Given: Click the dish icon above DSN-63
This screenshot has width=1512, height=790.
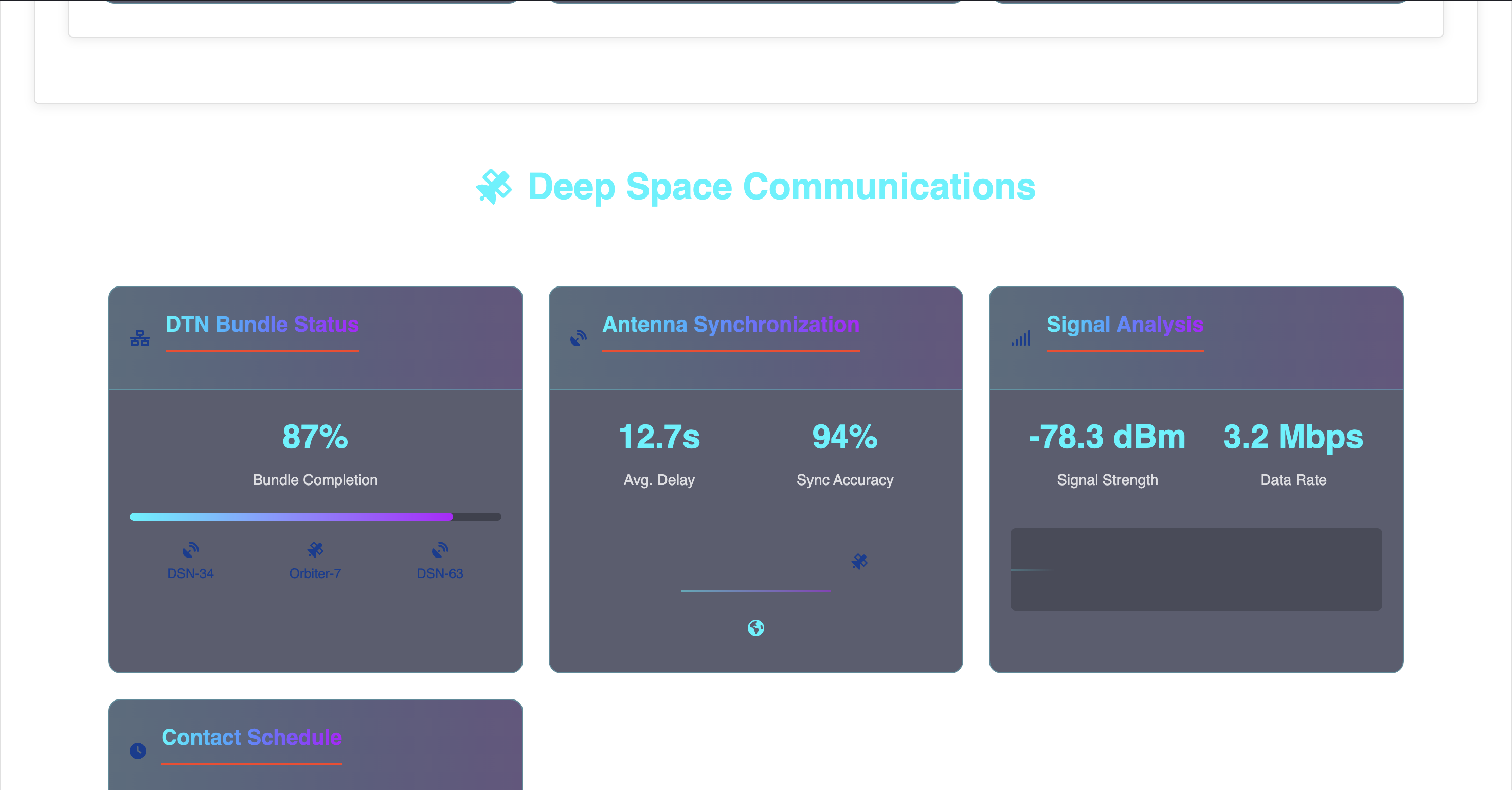Looking at the screenshot, I should 440,550.
